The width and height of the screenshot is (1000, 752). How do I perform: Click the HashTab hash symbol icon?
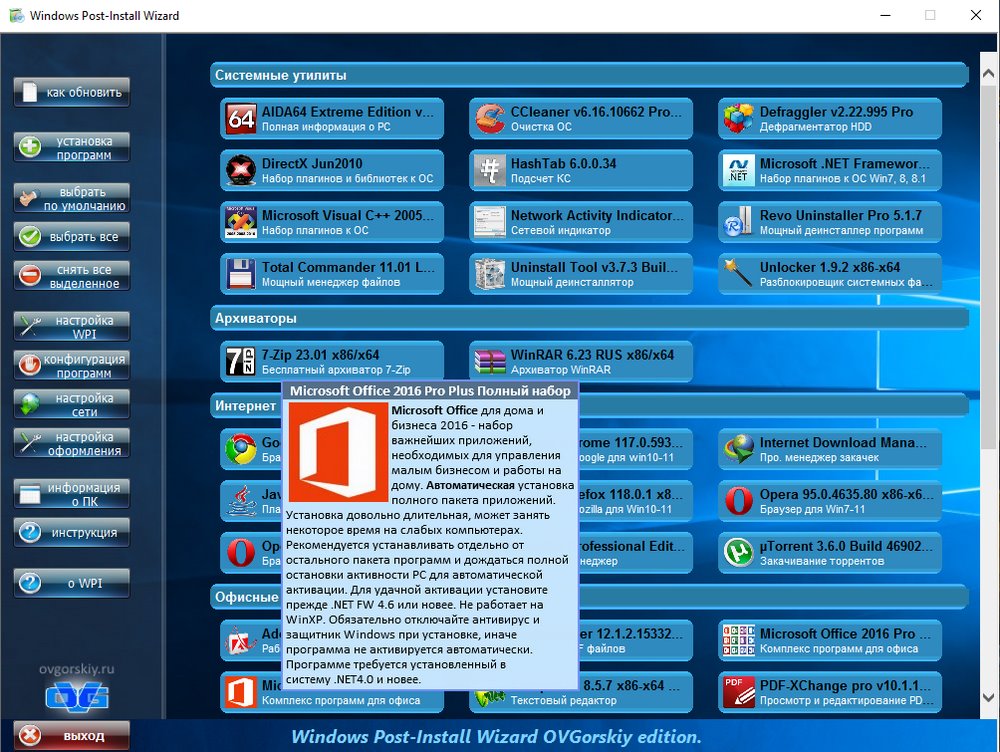(490, 171)
